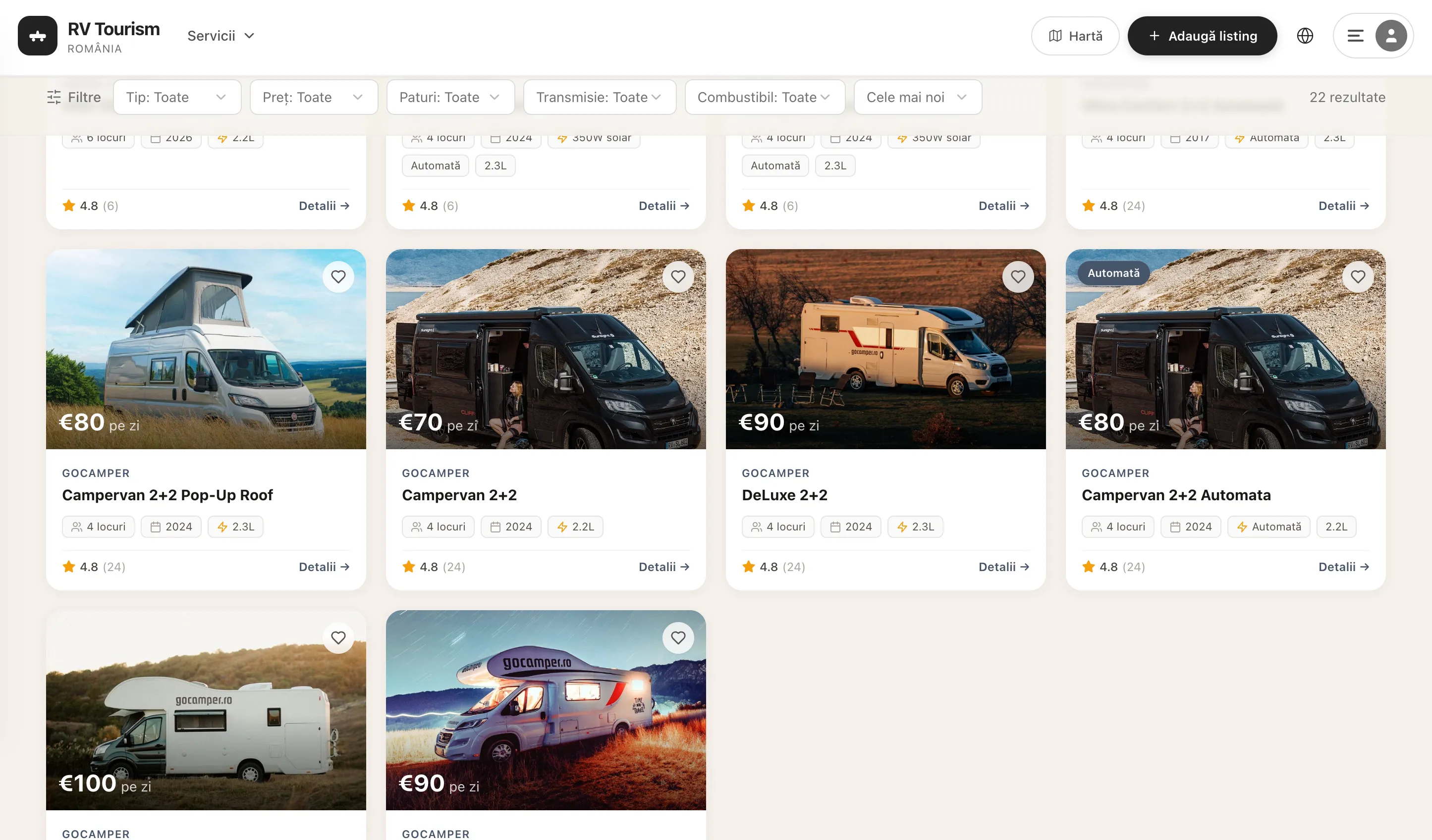The height and width of the screenshot is (840, 1432).
Task: Open the Cele mai noi sort dropdown
Action: point(917,97)
